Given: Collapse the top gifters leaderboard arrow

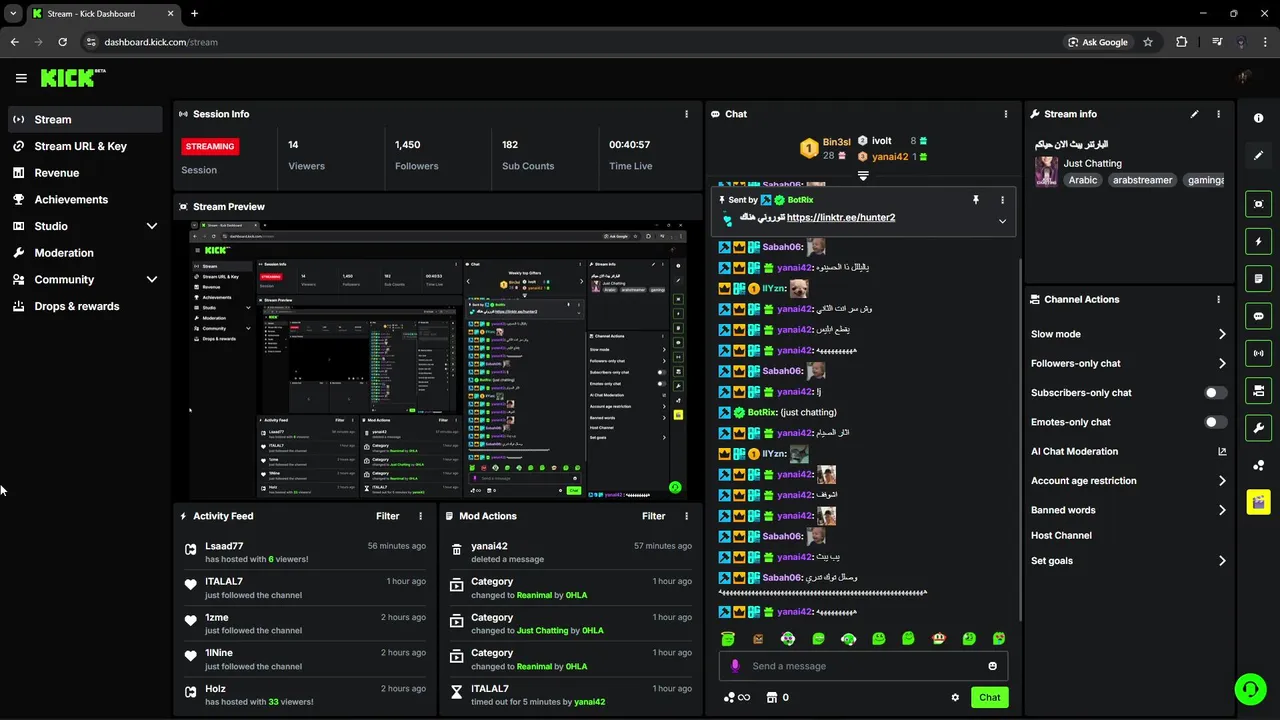Looking at the screenshot, I should point(863,175).
